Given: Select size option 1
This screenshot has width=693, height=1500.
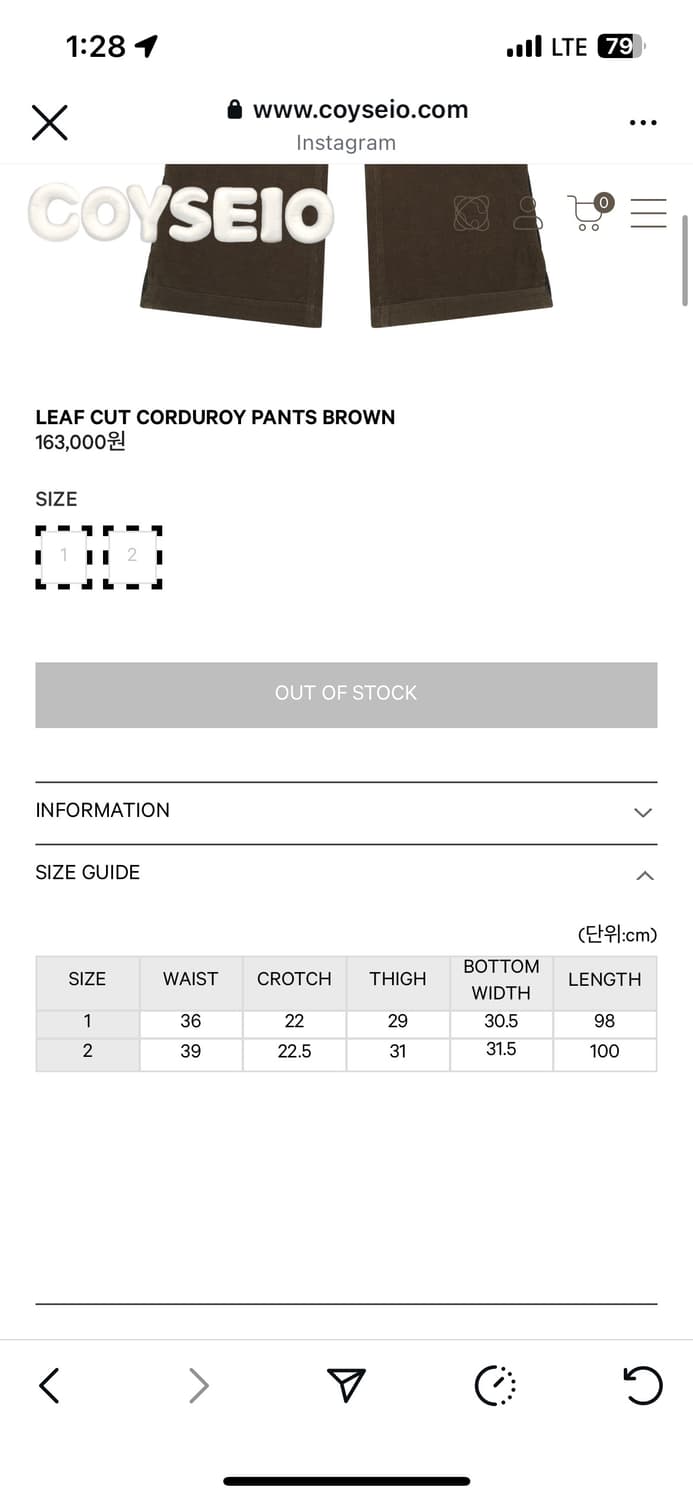Looking at the screenshot, I should point(64,556).
